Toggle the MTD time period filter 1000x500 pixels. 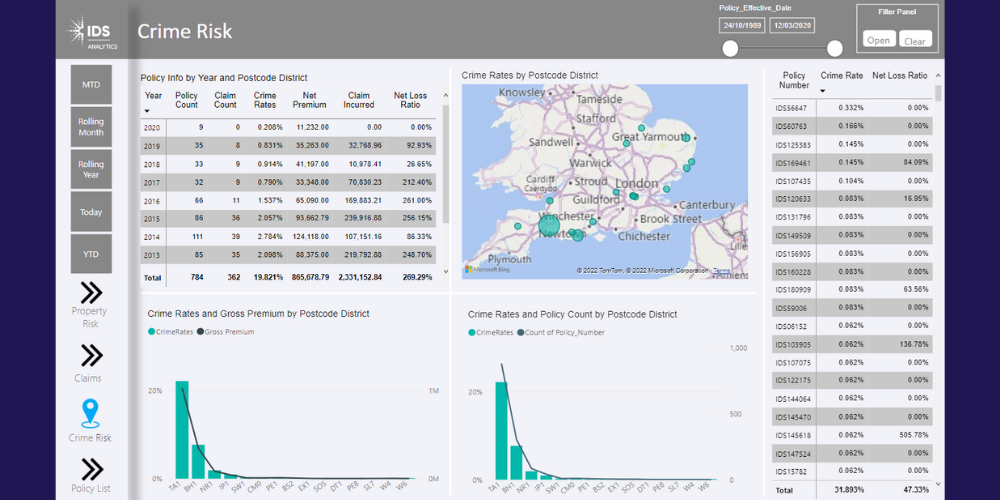coord(91,85)
